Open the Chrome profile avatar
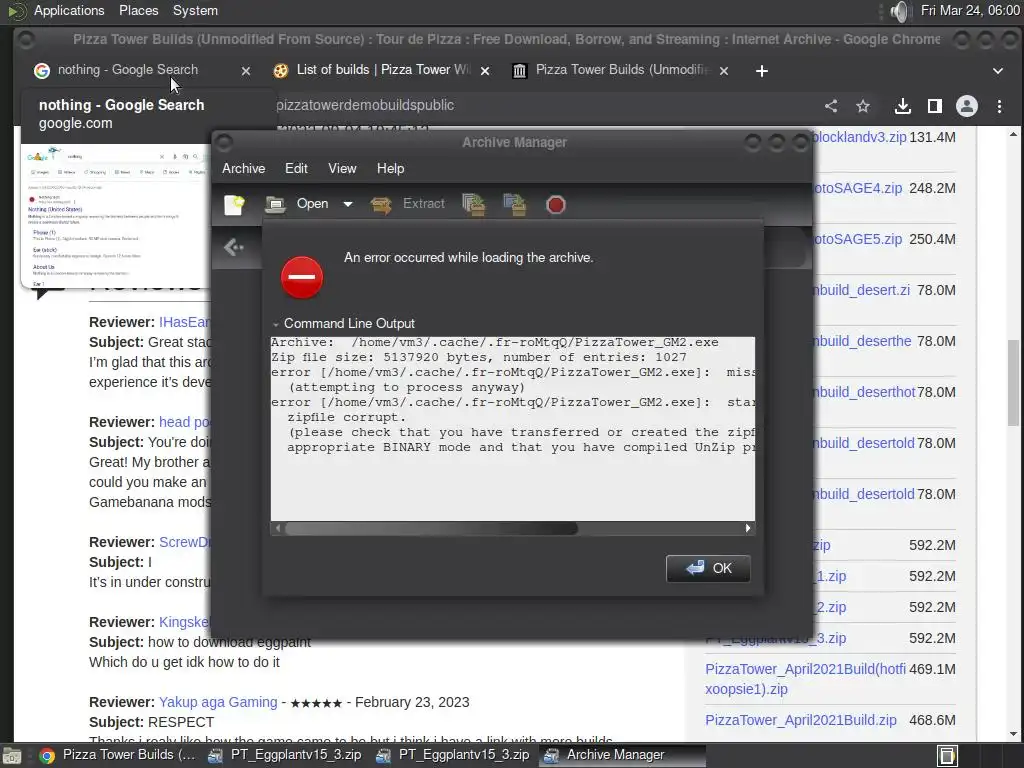The width and height of the screenshot is (1024, 768). (967, 106)
